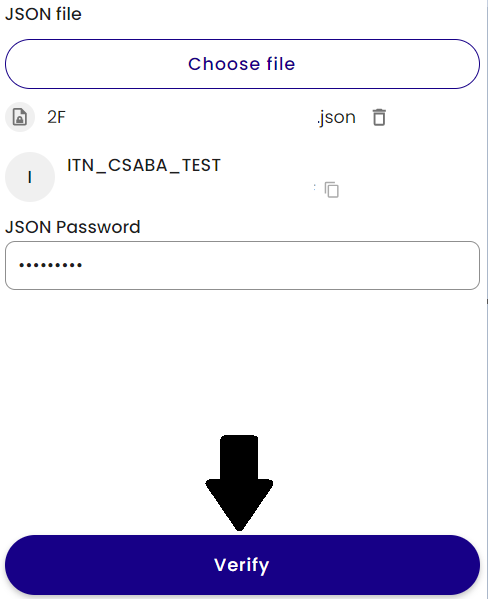Delete the uploaded JSON file via trash icon
488x599 pixels.
click(379, 117)
